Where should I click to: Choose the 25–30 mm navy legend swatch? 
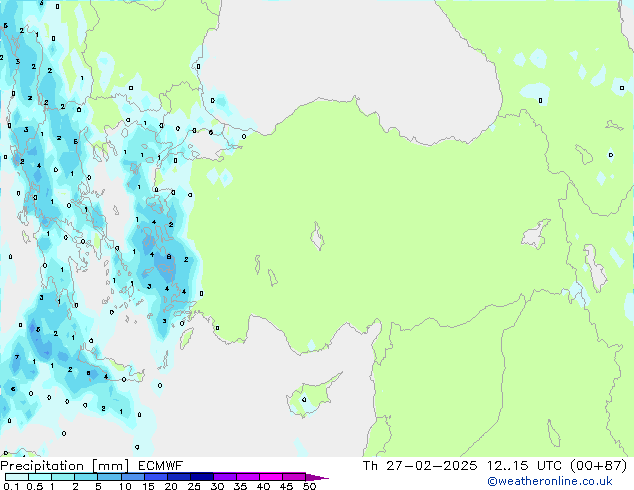pos(201,477)
